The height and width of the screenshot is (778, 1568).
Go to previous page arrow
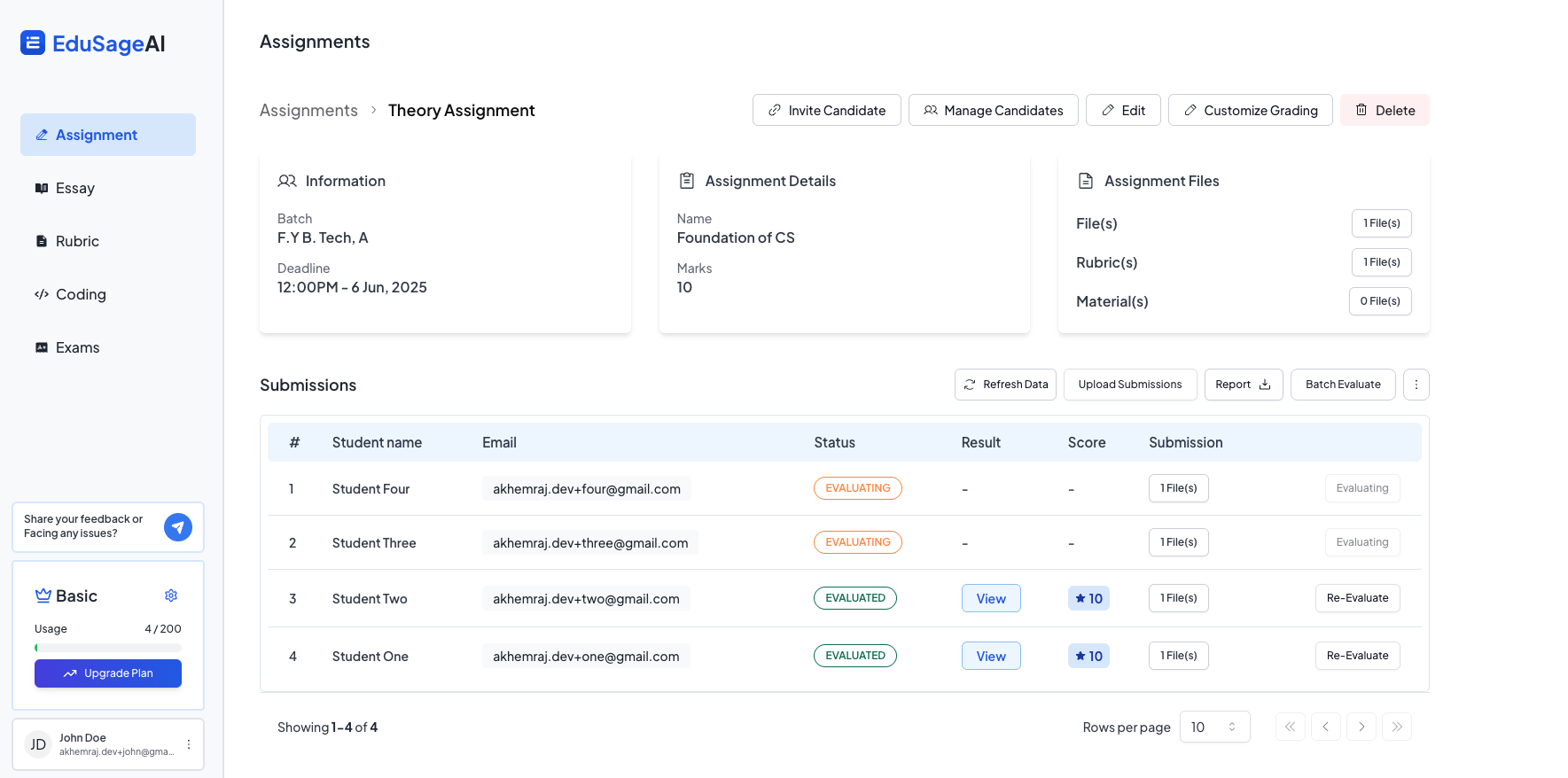coord(1325,727)
